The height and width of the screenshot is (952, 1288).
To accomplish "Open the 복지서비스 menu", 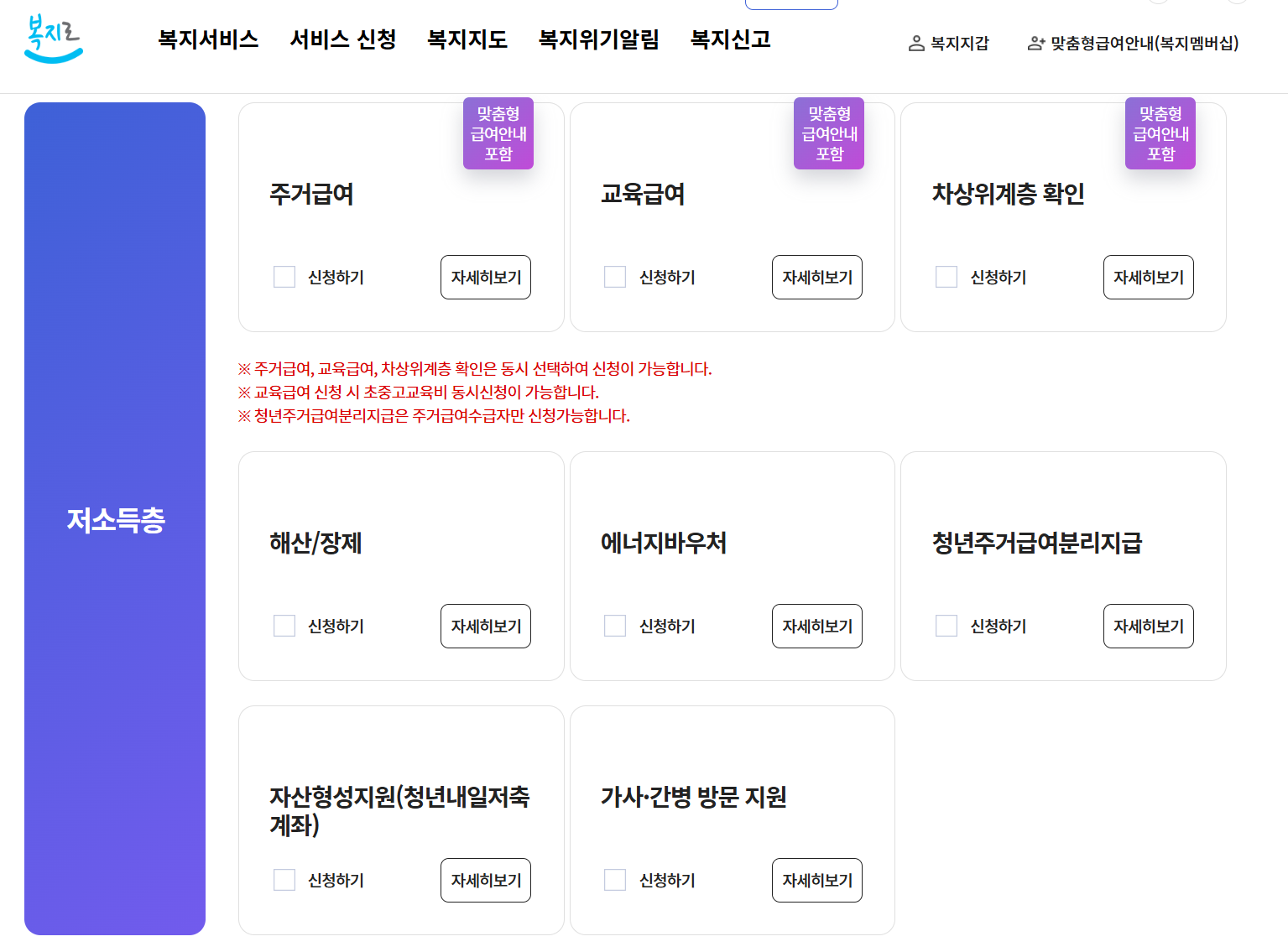I will pyautogui.click(x=207, y=39).
